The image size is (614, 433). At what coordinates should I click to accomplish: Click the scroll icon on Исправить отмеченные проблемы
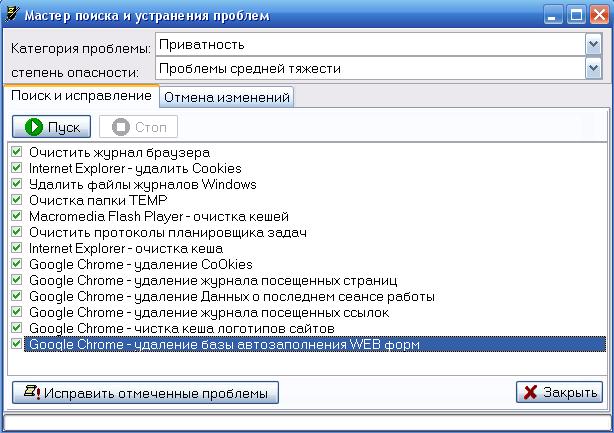pos(32,392)
